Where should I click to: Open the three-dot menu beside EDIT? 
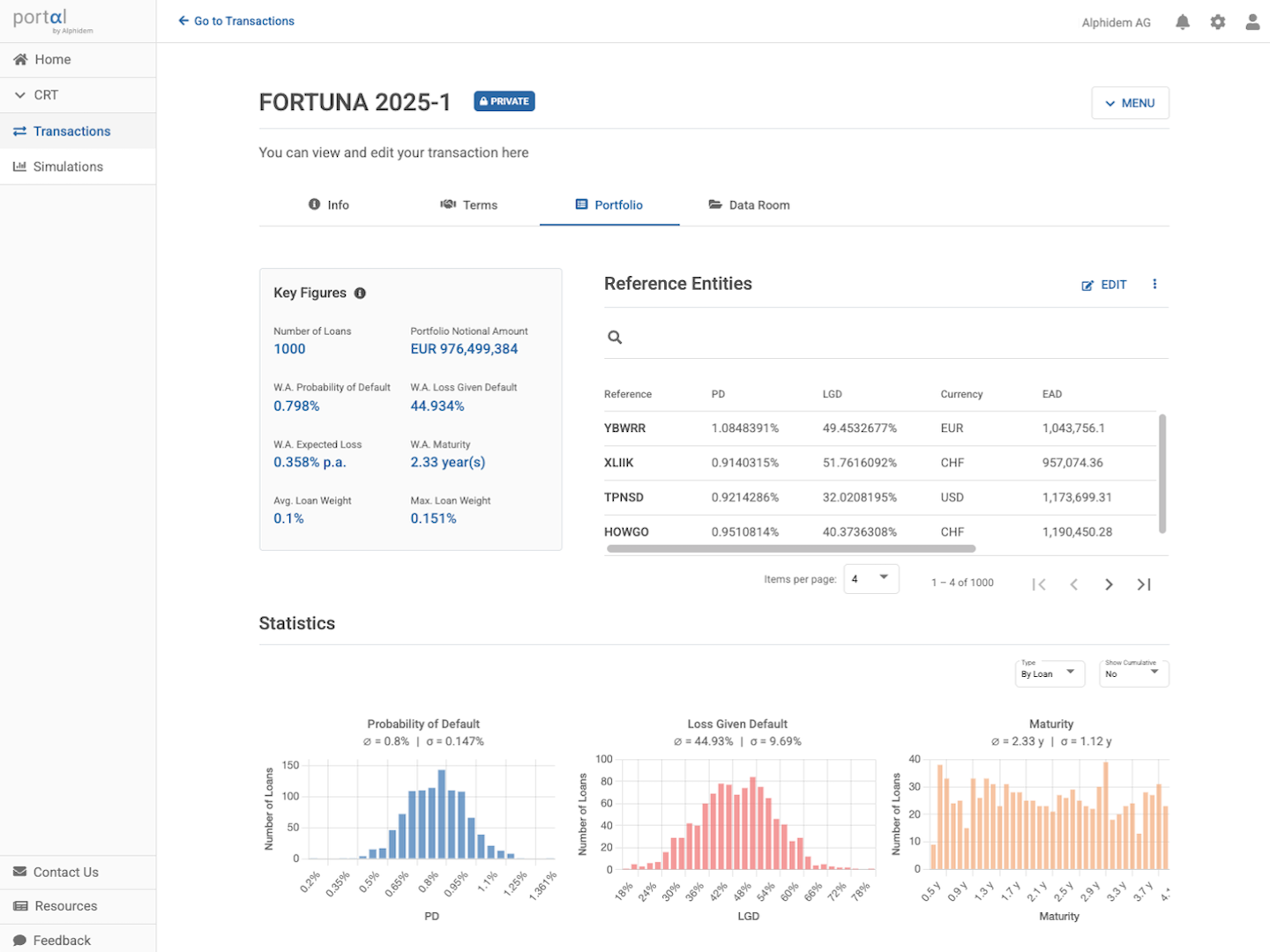[1155, 284]
